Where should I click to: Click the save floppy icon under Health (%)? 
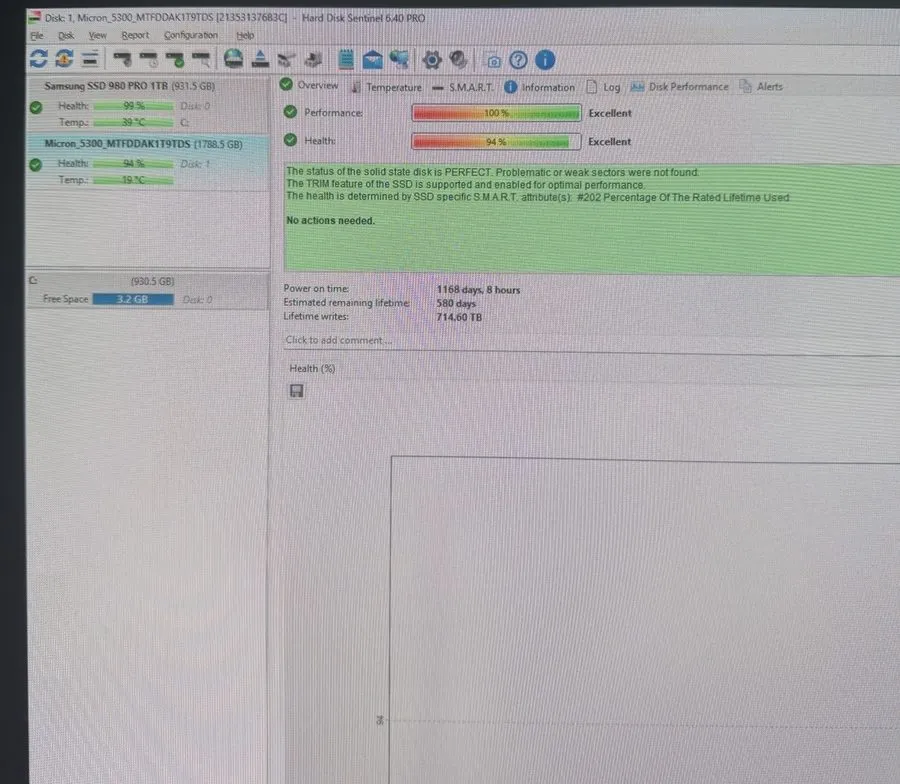click(296, 391)
